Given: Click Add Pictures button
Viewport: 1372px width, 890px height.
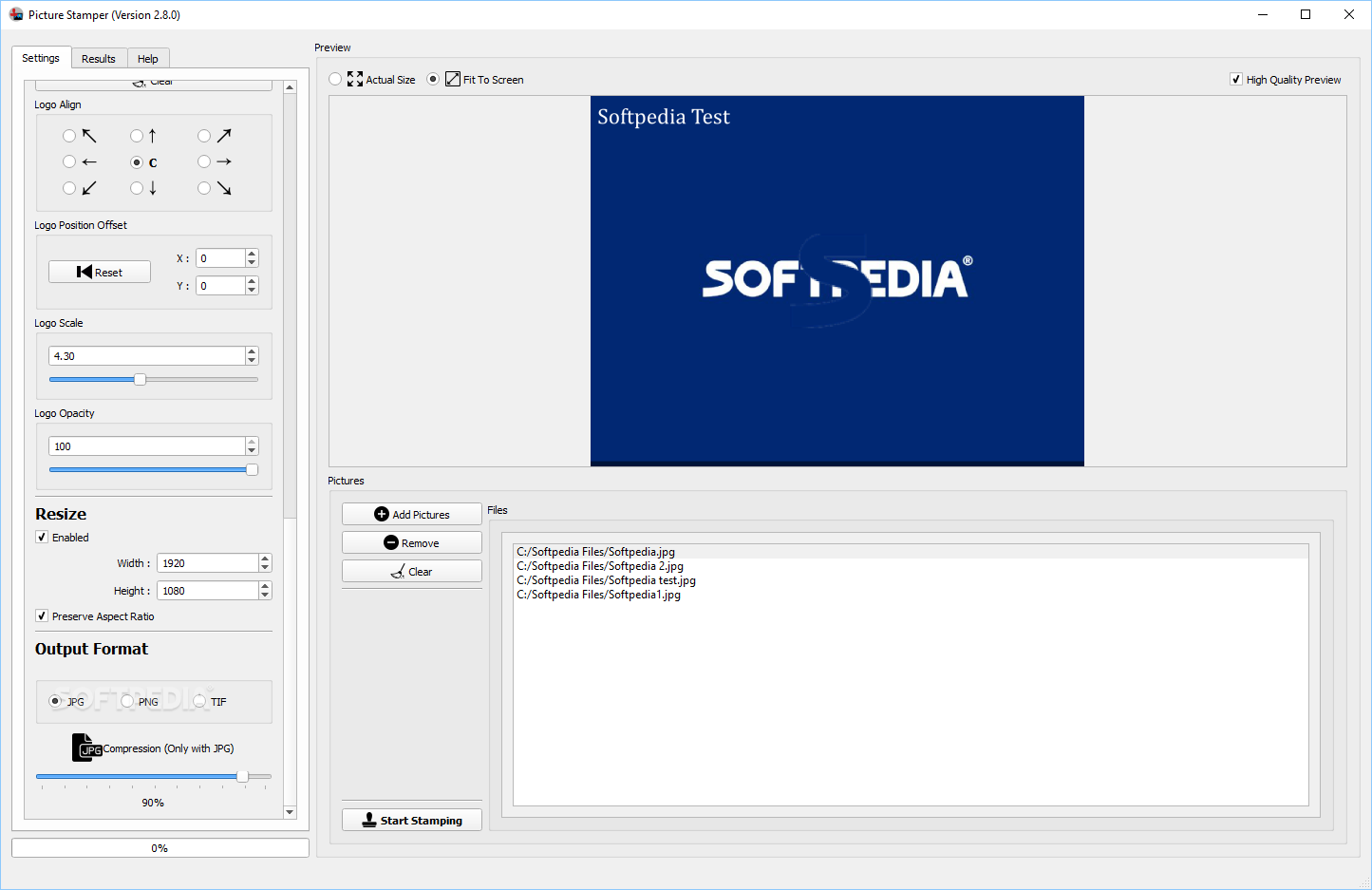Looking at the screenshot, I should [x=412, y=514].
